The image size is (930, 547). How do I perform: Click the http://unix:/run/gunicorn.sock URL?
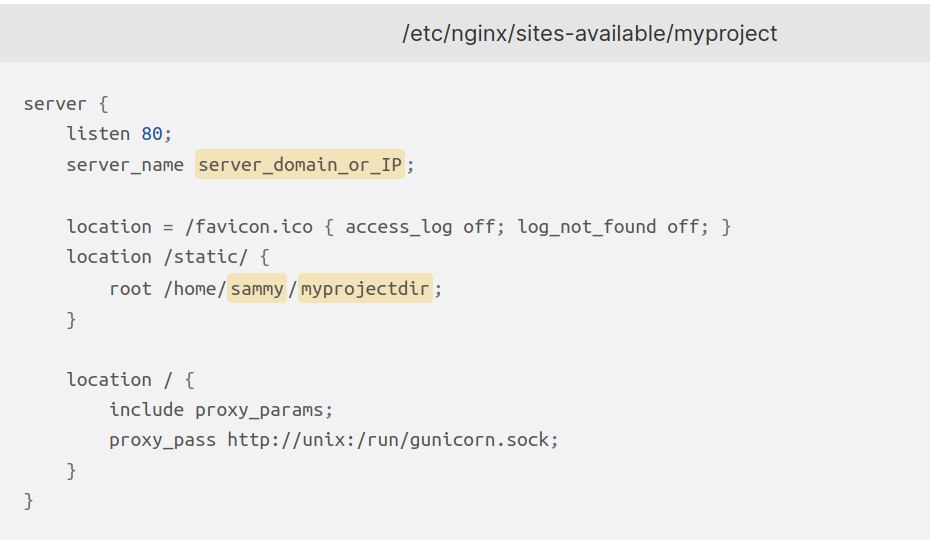coord(388,440)
